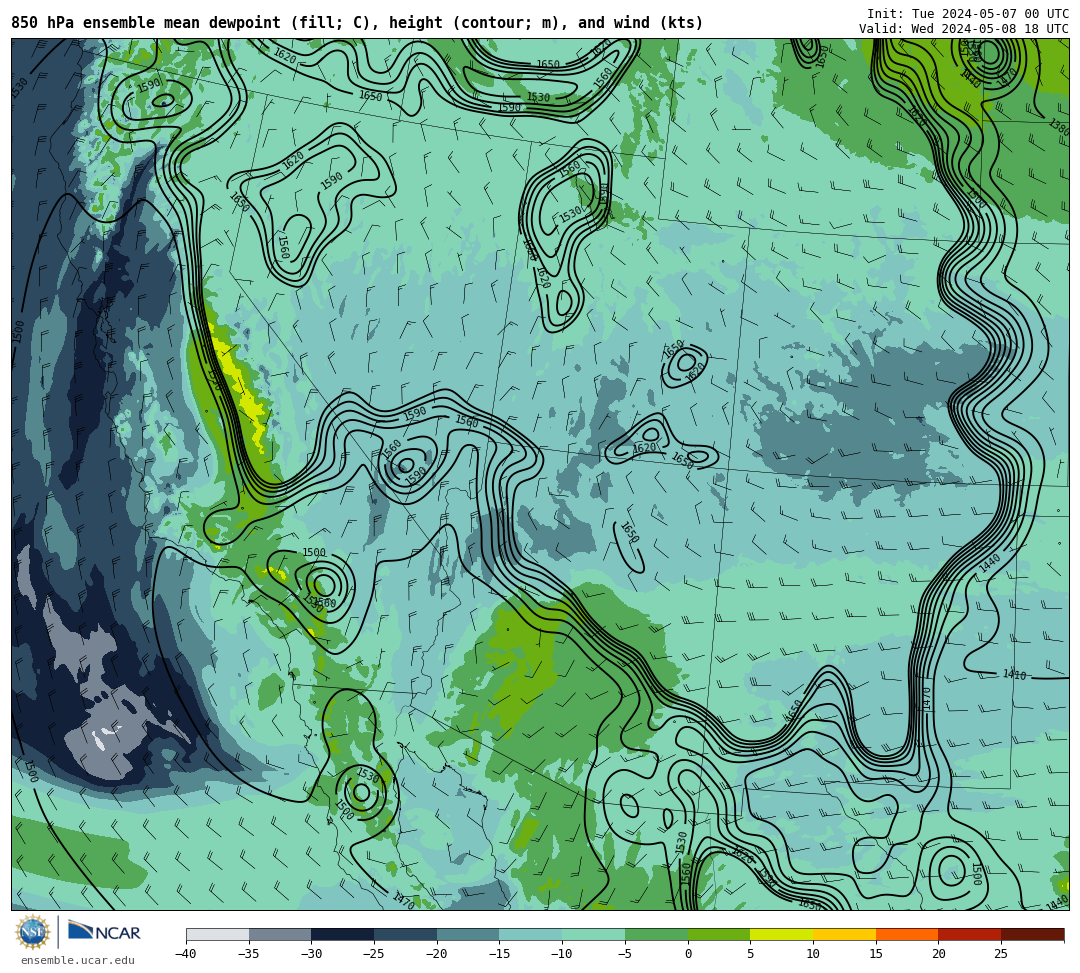Image resolution: width=1080 pixels, height=973 pixels.
Task: Click the 0 to 5 color swatch
Action: [x=719, y=934]
